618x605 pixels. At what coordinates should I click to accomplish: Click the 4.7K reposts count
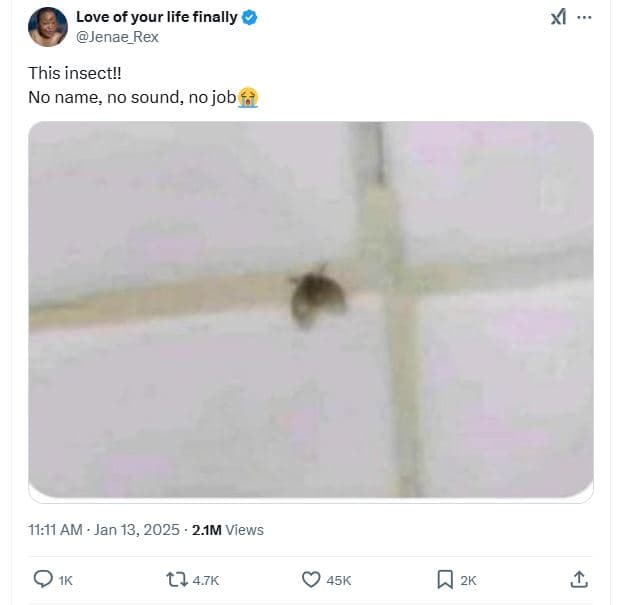point(205,580)
